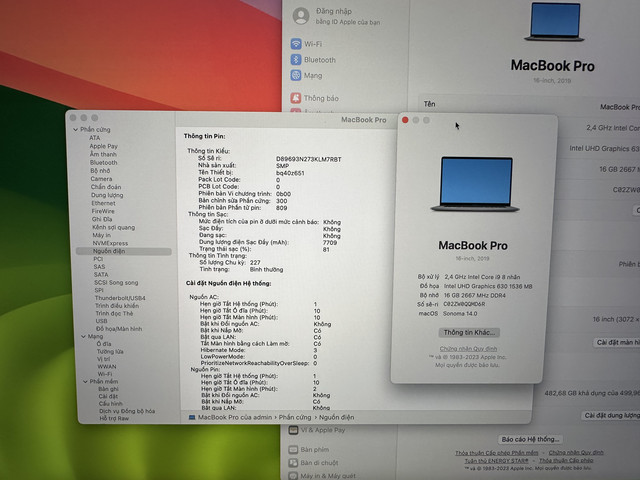Select Thunderbolt/USB4 in hardware list

tap(120, 298)
